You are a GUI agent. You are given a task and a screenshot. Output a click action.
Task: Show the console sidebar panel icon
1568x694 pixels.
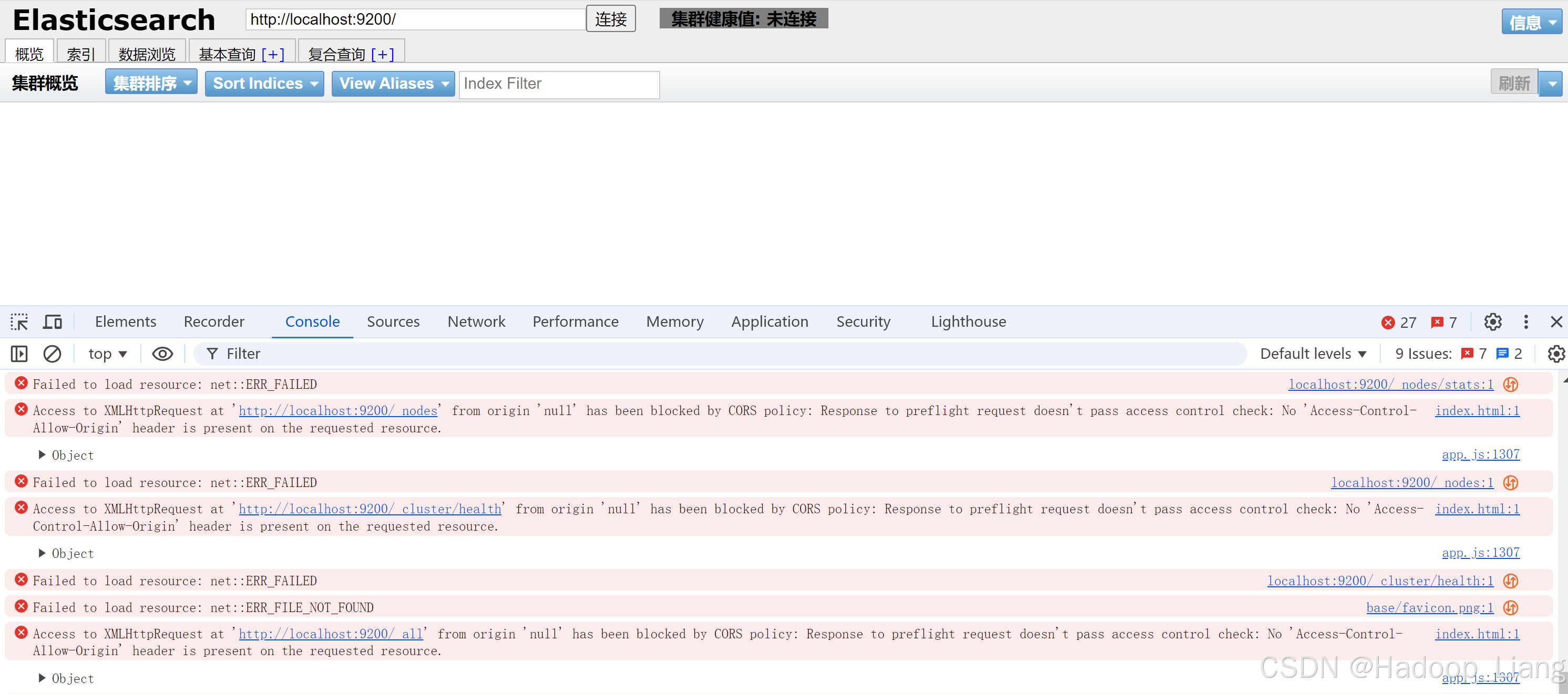coord(19,354)
